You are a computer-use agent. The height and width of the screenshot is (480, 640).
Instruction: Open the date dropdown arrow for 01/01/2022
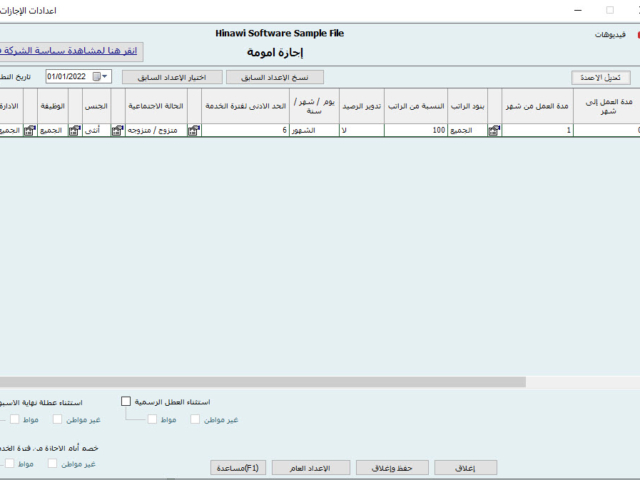click(x=107, y=76)
